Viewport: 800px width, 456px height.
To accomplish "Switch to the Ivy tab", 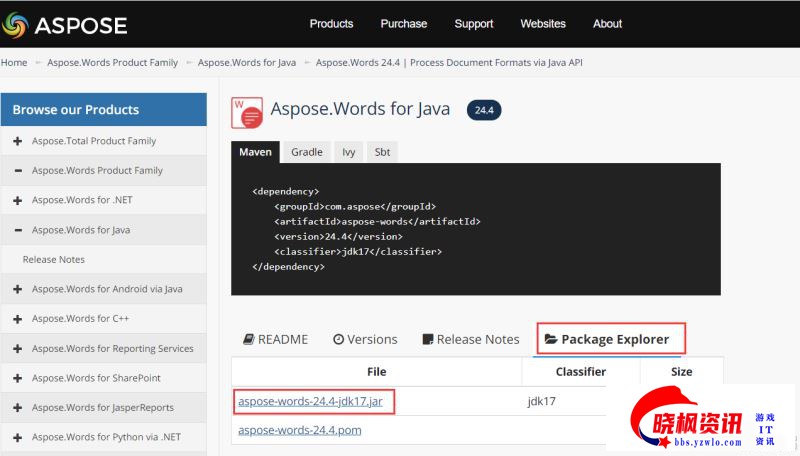I will click(349, 152).
